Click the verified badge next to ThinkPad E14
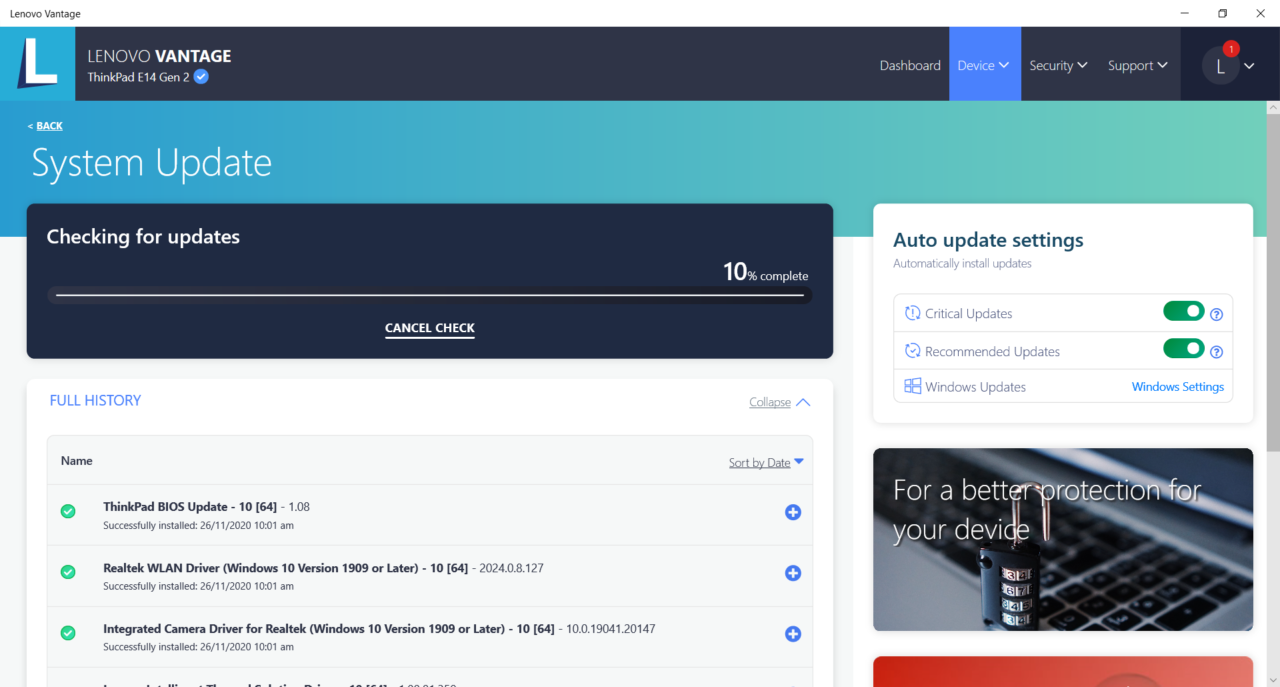 [201, 77]
